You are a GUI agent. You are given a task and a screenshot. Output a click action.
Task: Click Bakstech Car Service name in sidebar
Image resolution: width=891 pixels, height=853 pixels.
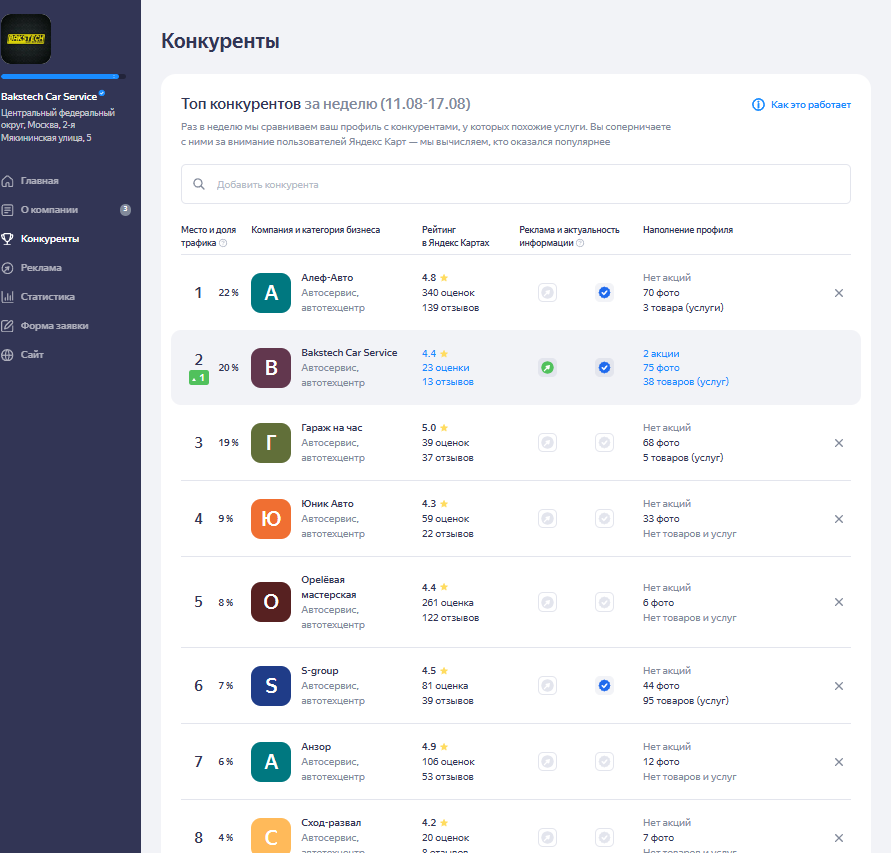49,97
